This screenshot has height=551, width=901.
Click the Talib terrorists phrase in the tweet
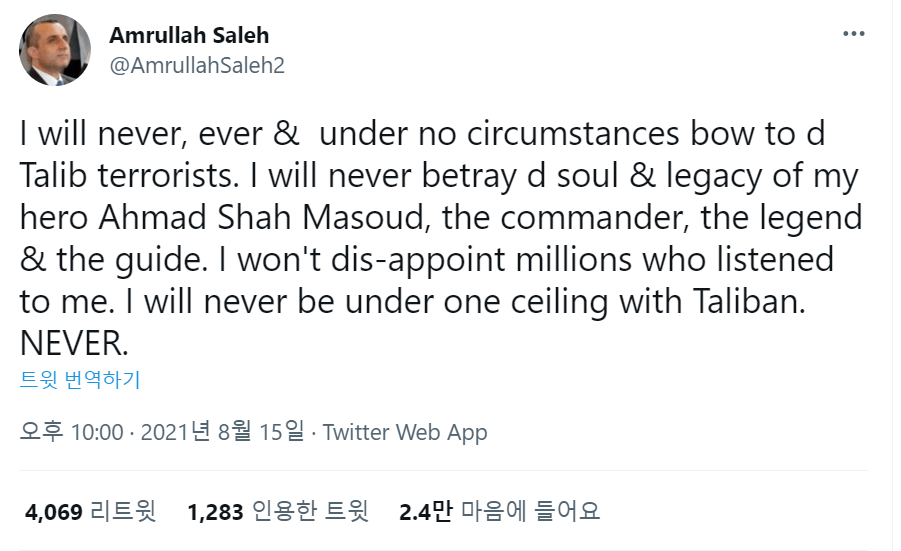click(129, 175)
